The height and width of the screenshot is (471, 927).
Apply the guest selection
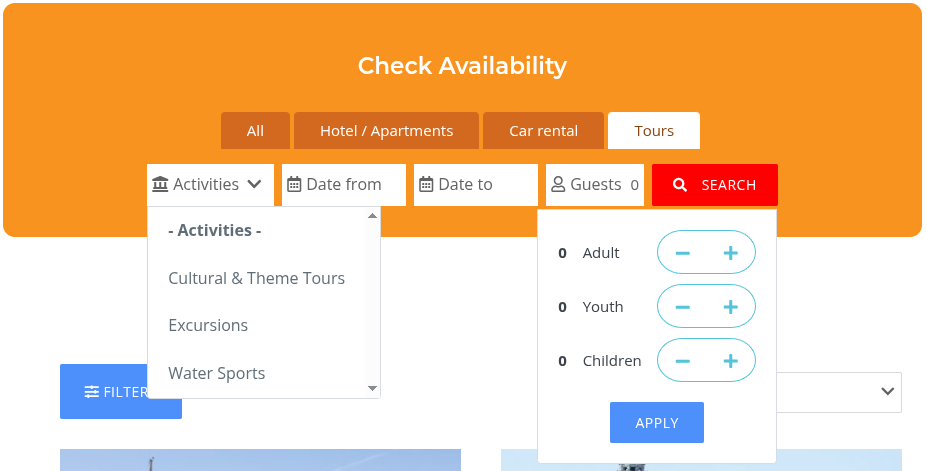pos(657,423)
